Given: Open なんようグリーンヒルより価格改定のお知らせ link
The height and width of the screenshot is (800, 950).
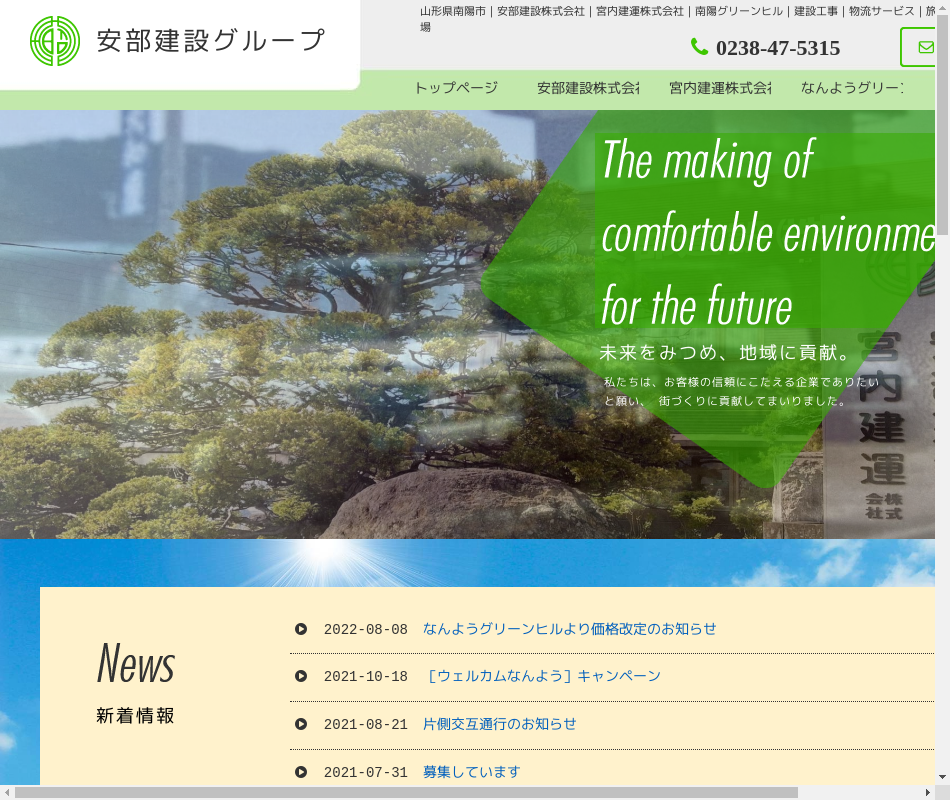Looking at the screenshot, I should [x=569, y=629].
